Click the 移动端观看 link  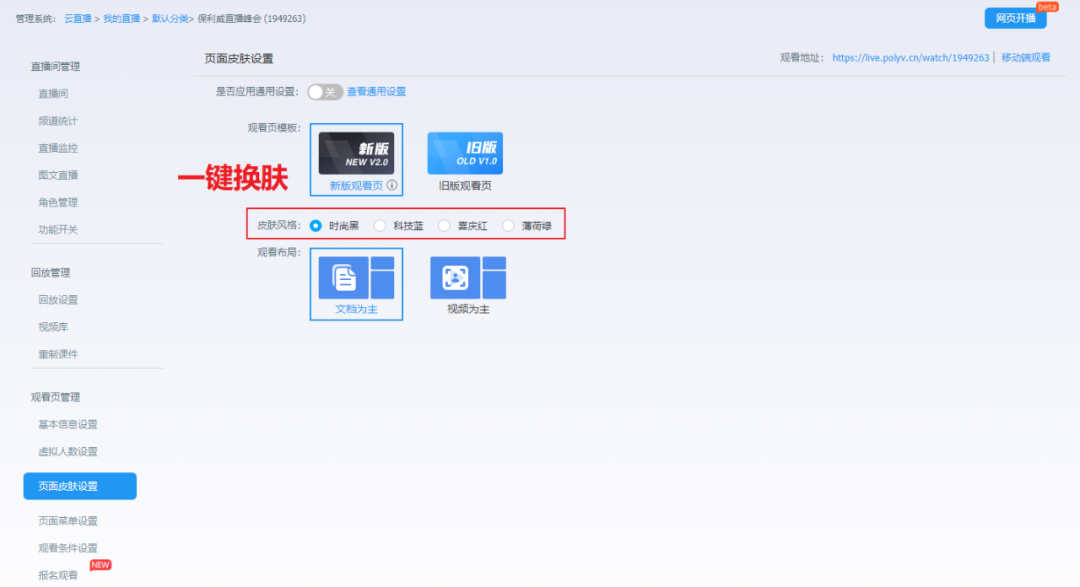tap(1025, 58)
